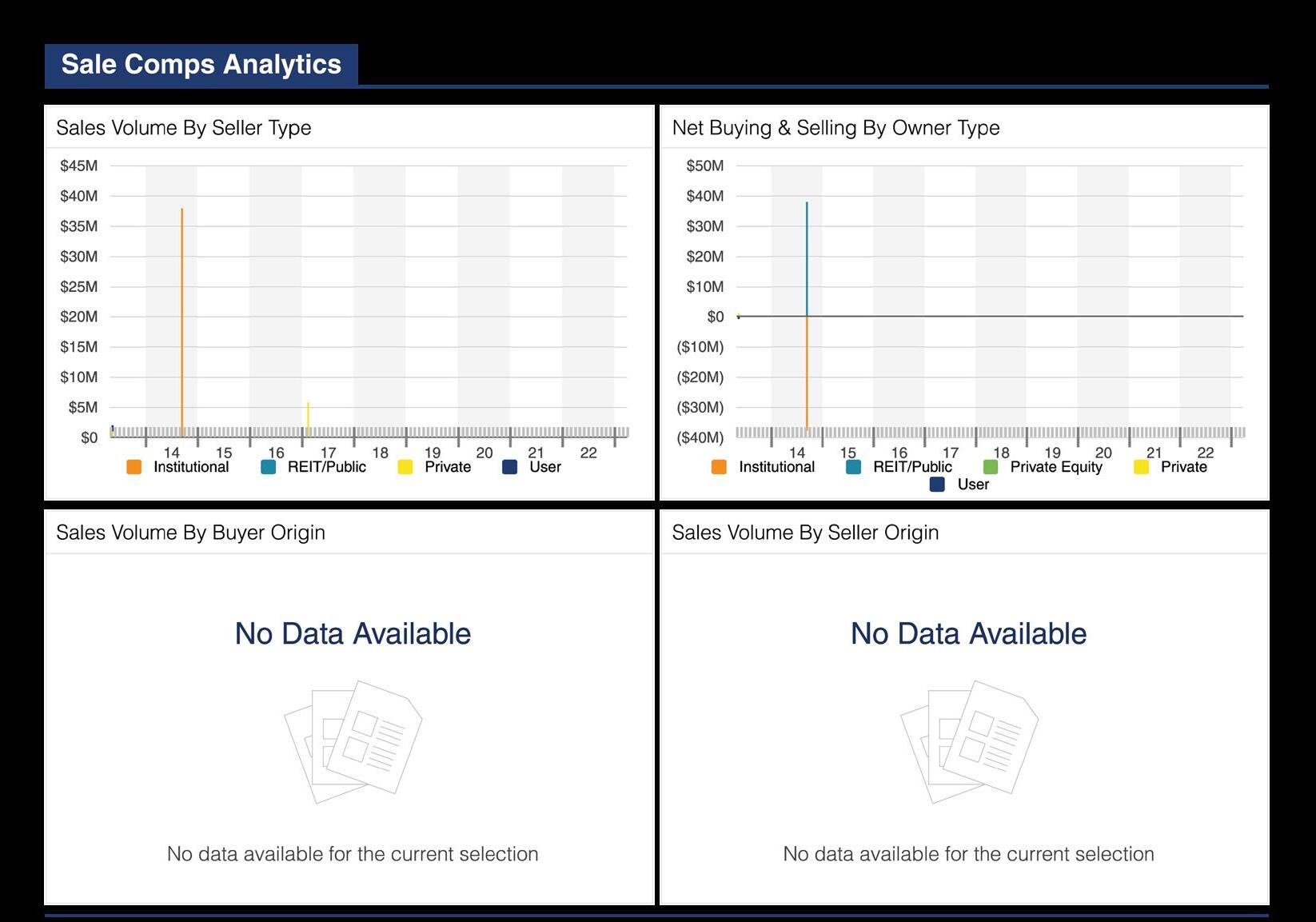Click the teal REIT/Public swatch in Seller Type legend
This screenshot has height=922, width=1316.
click(269, 467)
